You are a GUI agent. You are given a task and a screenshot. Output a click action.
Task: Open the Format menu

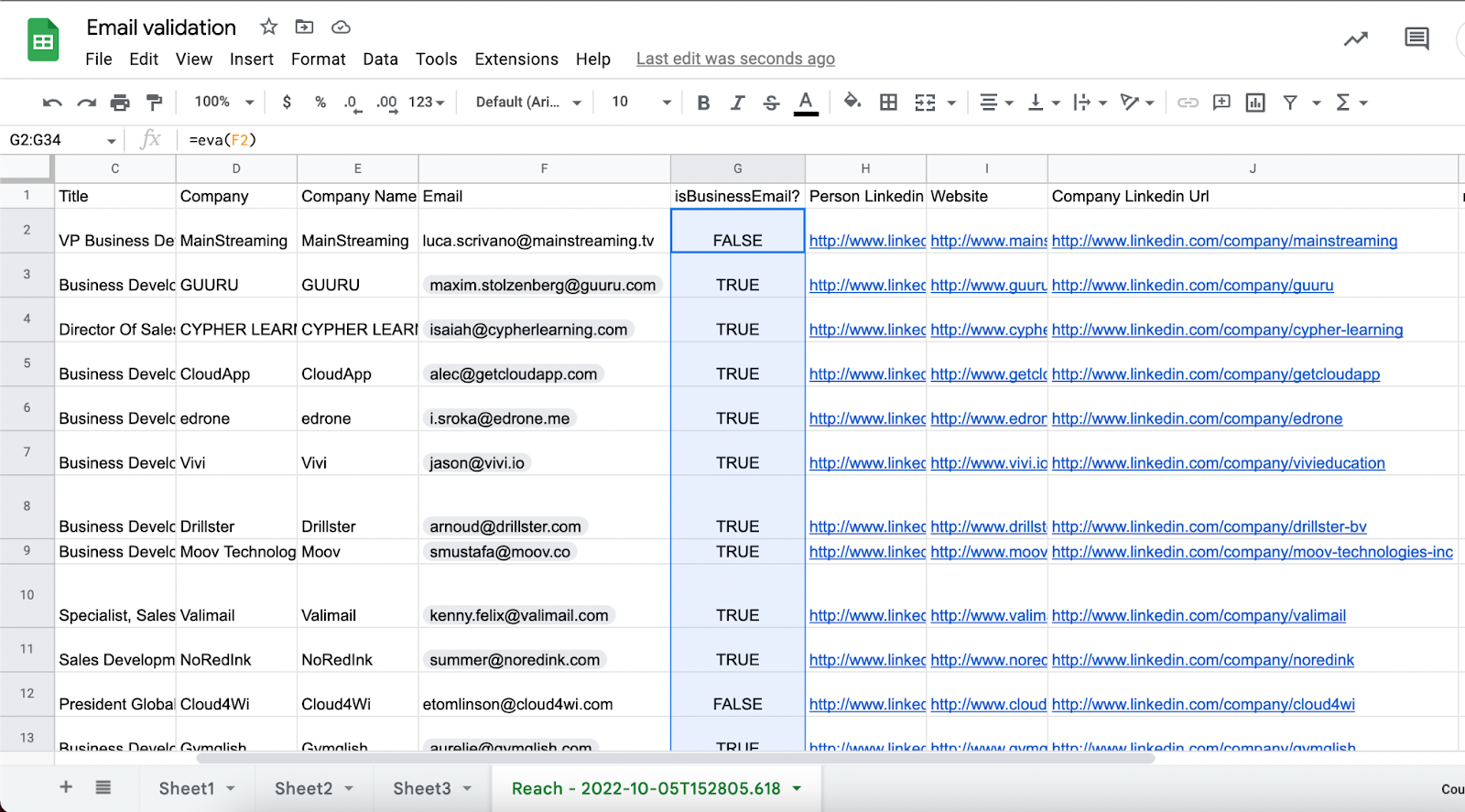coord(319,60)
